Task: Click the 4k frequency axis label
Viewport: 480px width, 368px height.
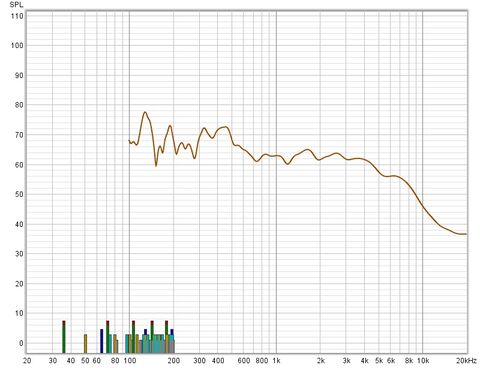Action: [x=365, y=360]
